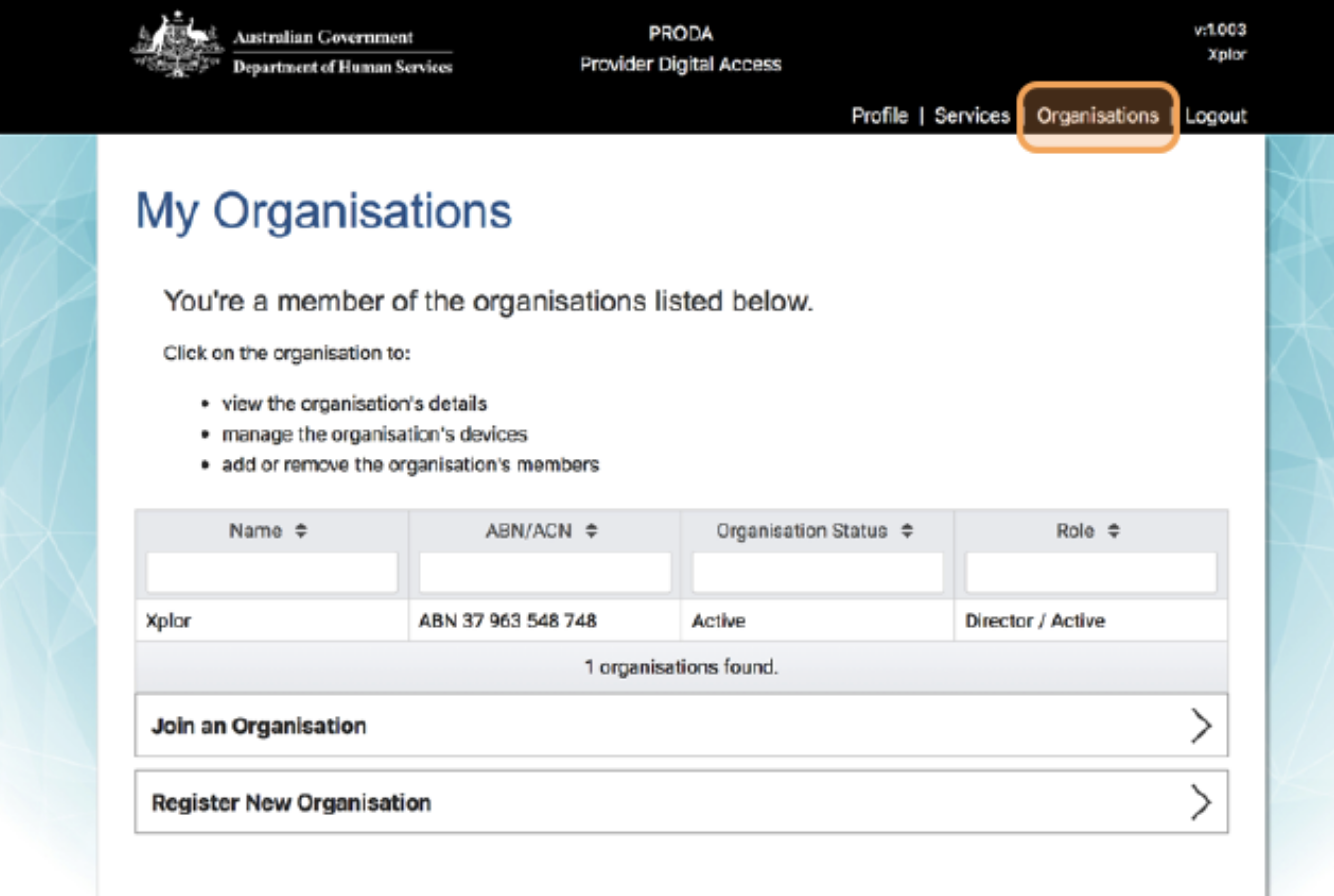The height and width of the screenshot is (896, 1334).
Task: Click the Director / Active role cell
Action: [x=1034, y=621]
